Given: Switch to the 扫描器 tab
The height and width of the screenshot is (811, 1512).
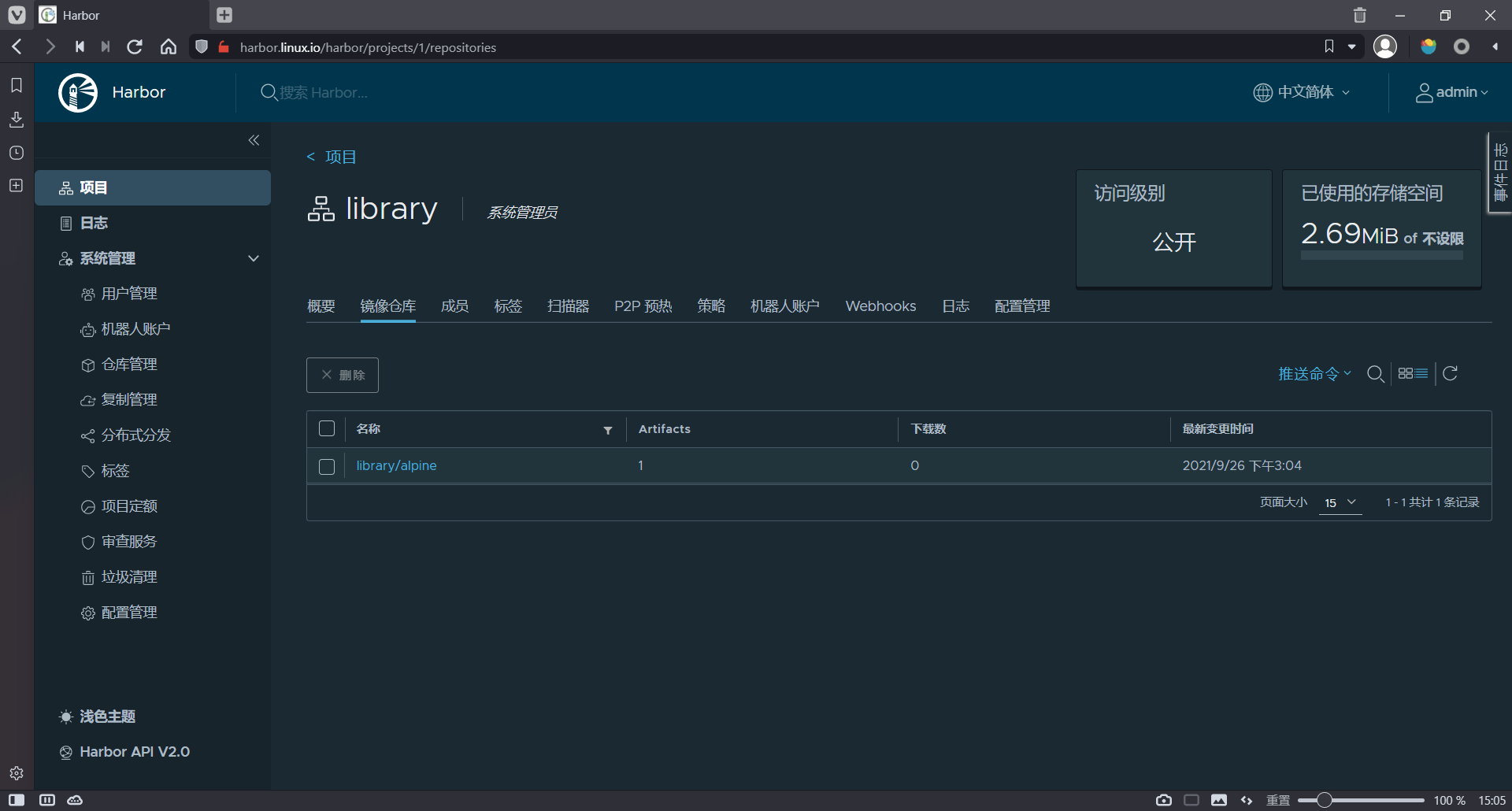Looking at the screenshot, I should pos(569,306).
